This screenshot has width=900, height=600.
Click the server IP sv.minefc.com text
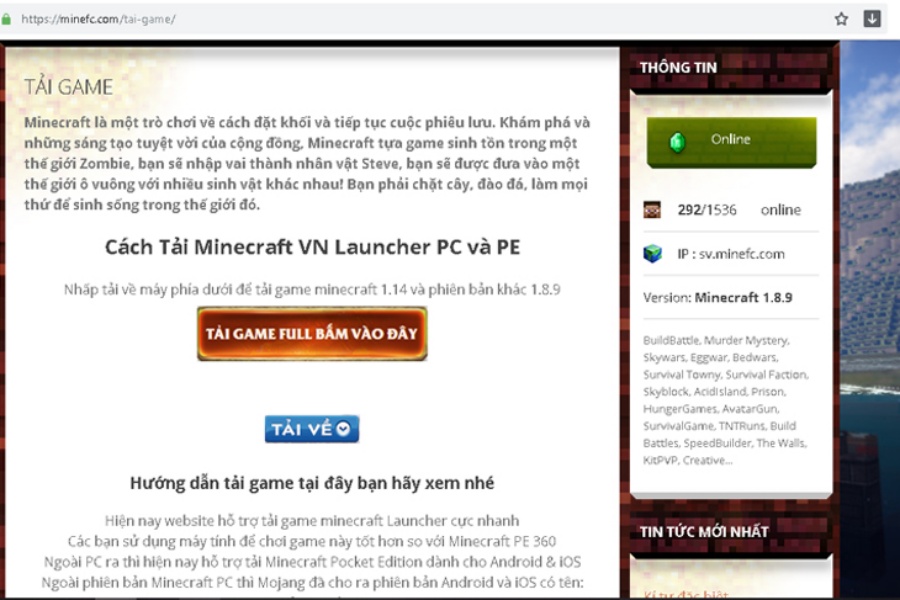click(x=731, y=254)
